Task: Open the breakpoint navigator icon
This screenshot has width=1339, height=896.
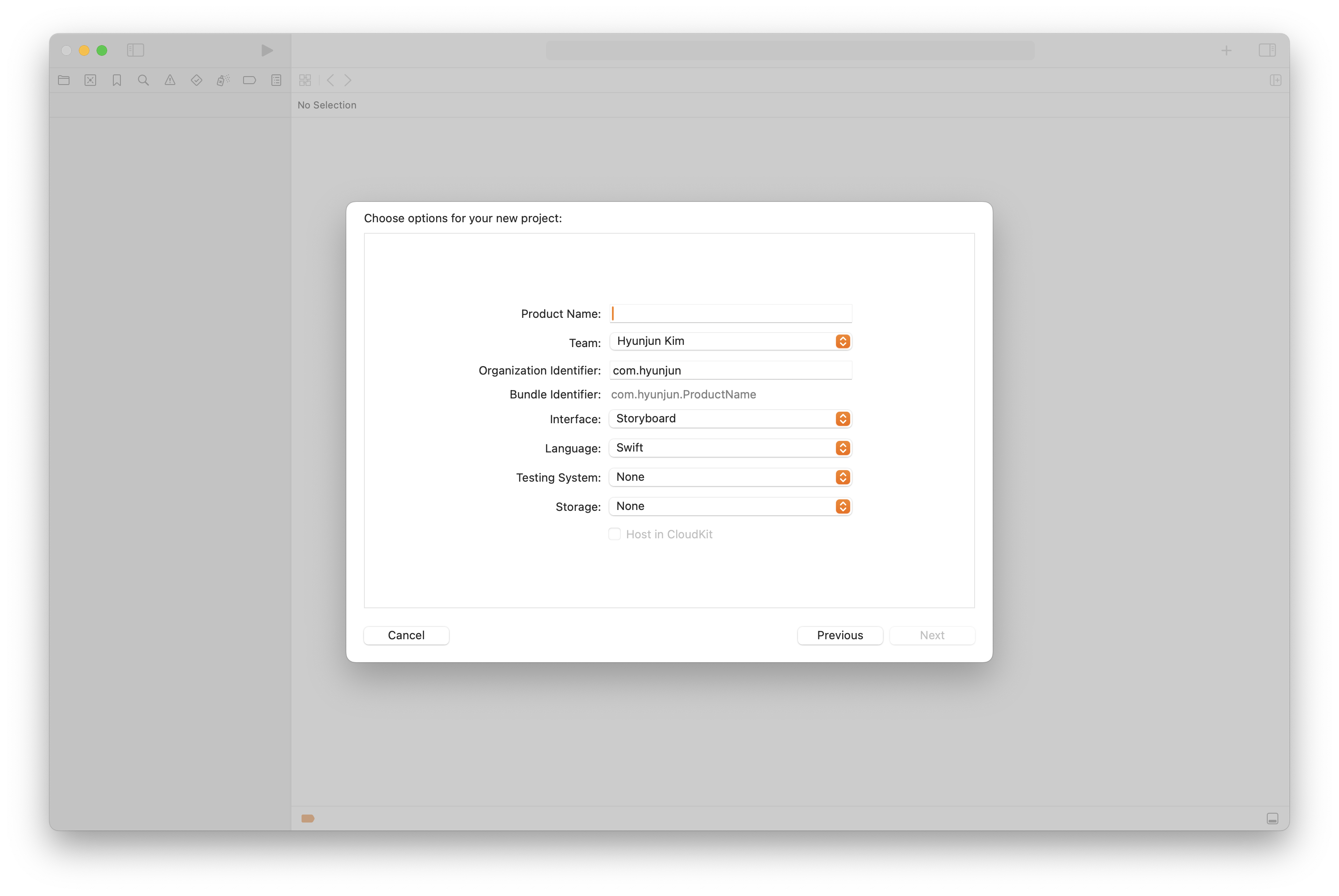Action: (249, 80)
